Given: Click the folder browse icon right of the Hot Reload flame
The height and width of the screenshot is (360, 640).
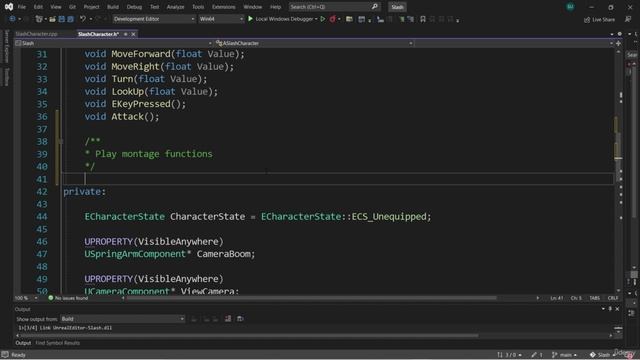Looking at the screenshot, I should 349,19.
